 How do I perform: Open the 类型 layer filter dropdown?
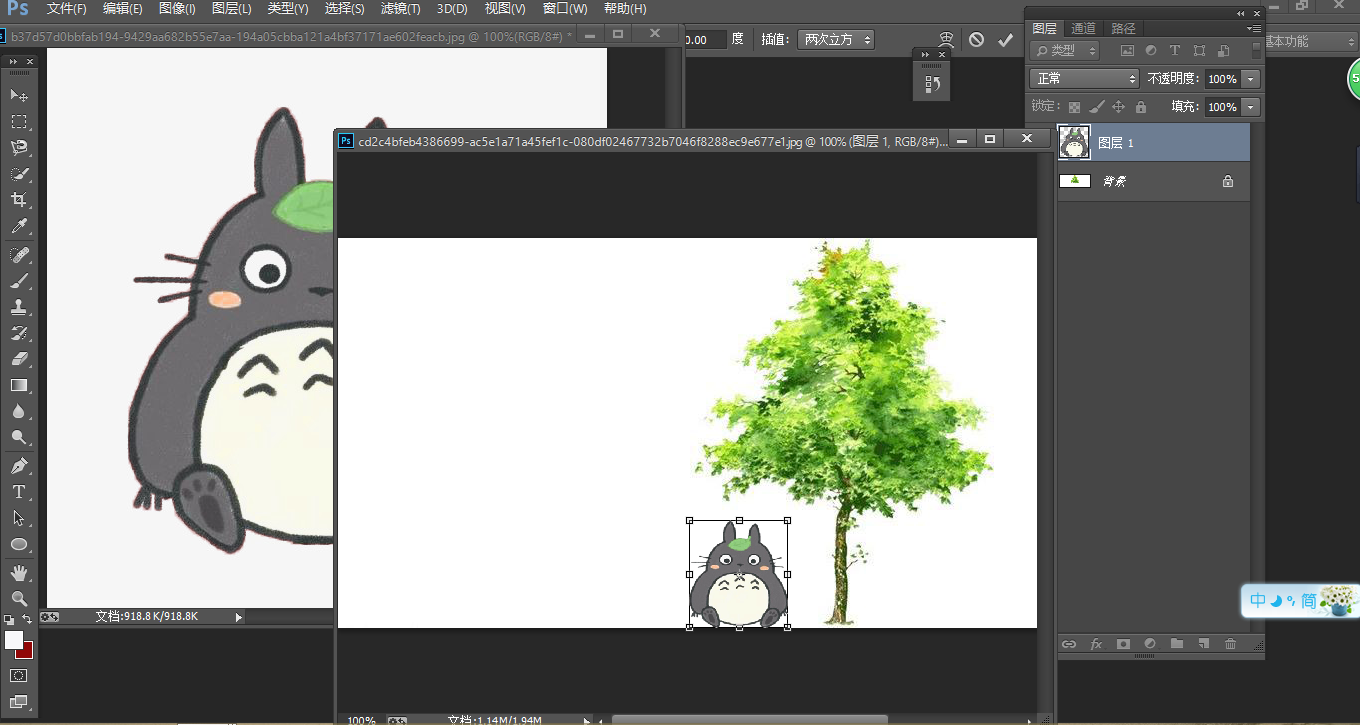[1065, 50]
